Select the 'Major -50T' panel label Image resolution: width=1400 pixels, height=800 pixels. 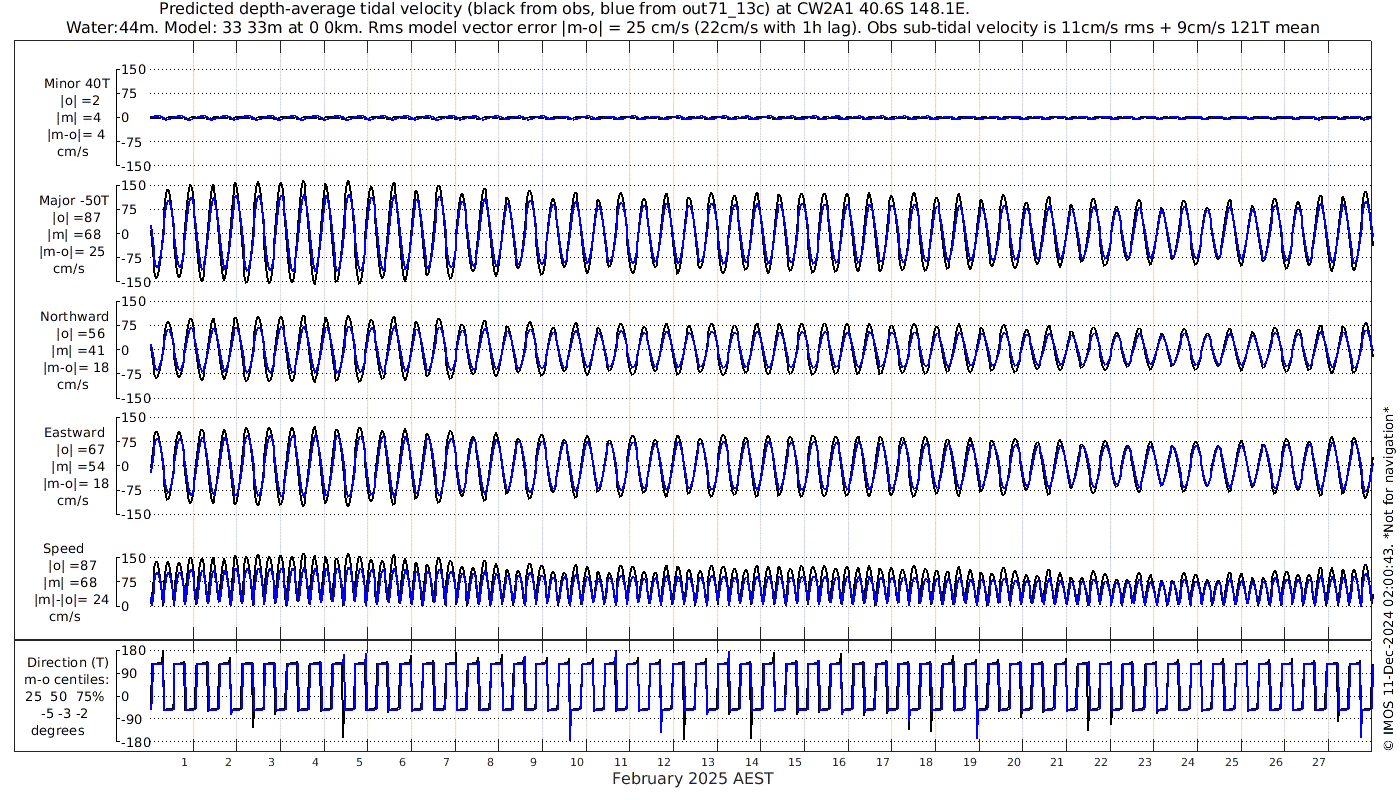point(75,200)
